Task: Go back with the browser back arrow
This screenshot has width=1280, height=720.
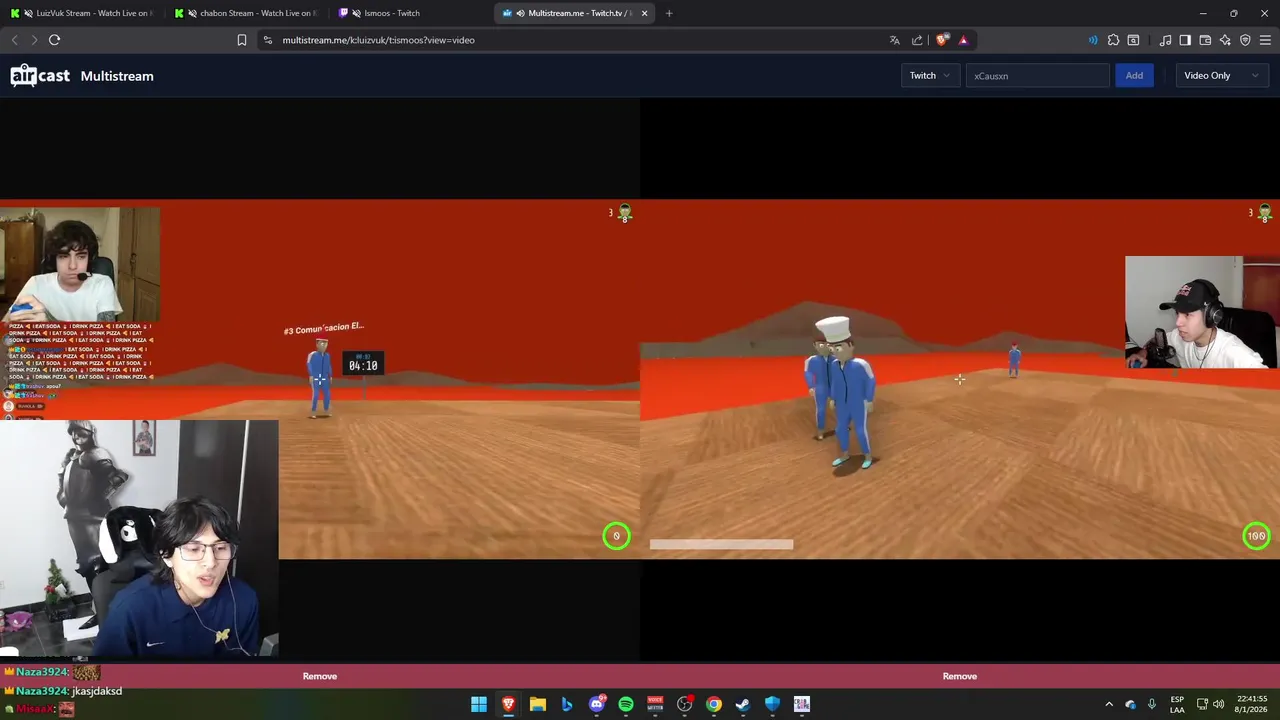Action: point(14,40)
